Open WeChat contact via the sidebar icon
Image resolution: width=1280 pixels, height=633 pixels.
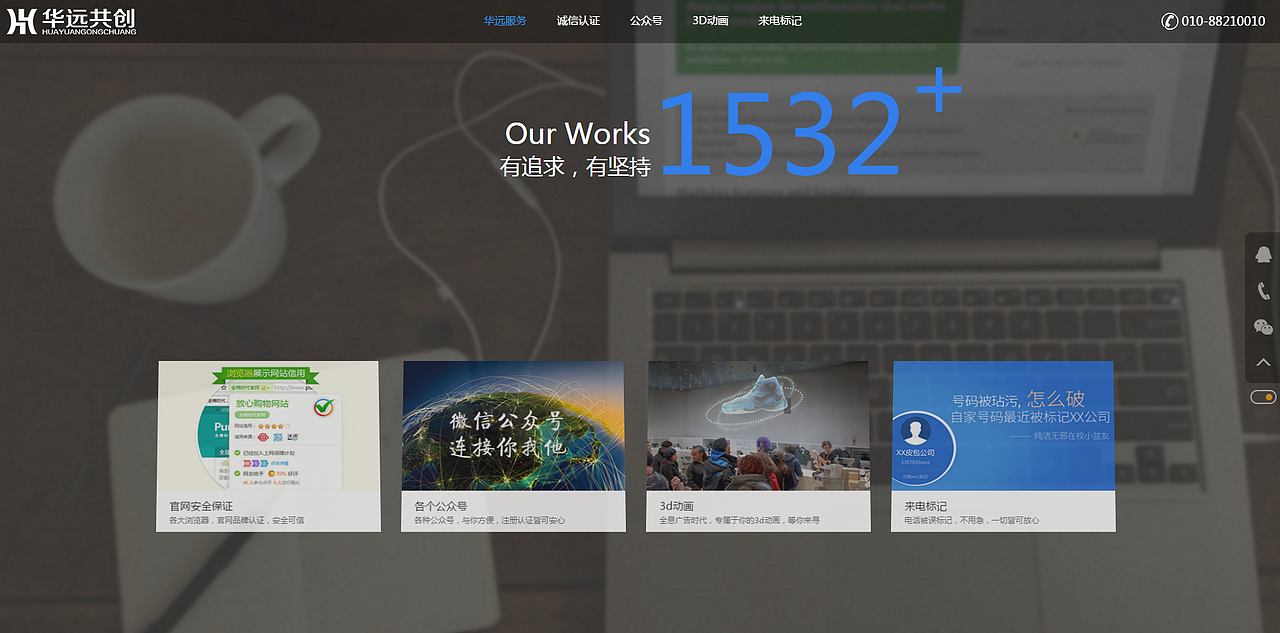(1263, 326)
